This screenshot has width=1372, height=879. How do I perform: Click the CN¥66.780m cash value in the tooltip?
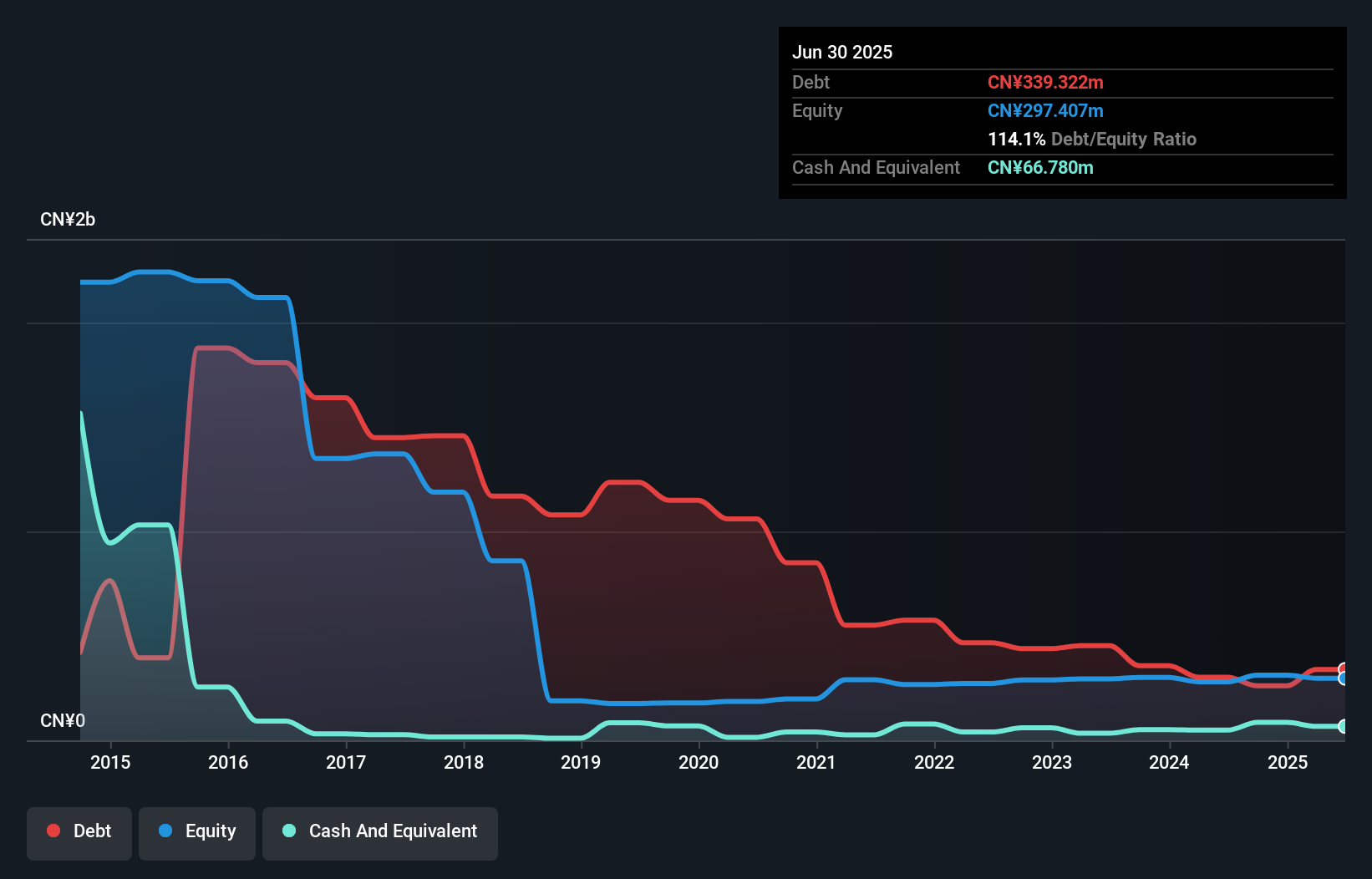point(1040,167)
